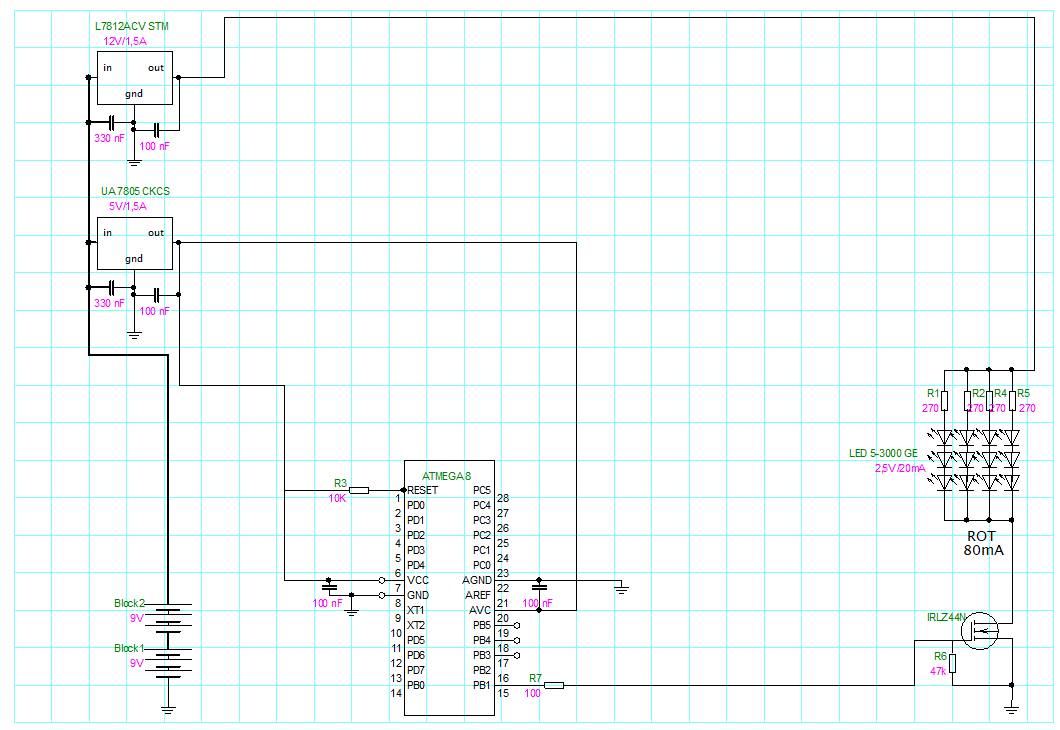Select the IRLZ44N MOSFET transistor symbol

[979, 631]
